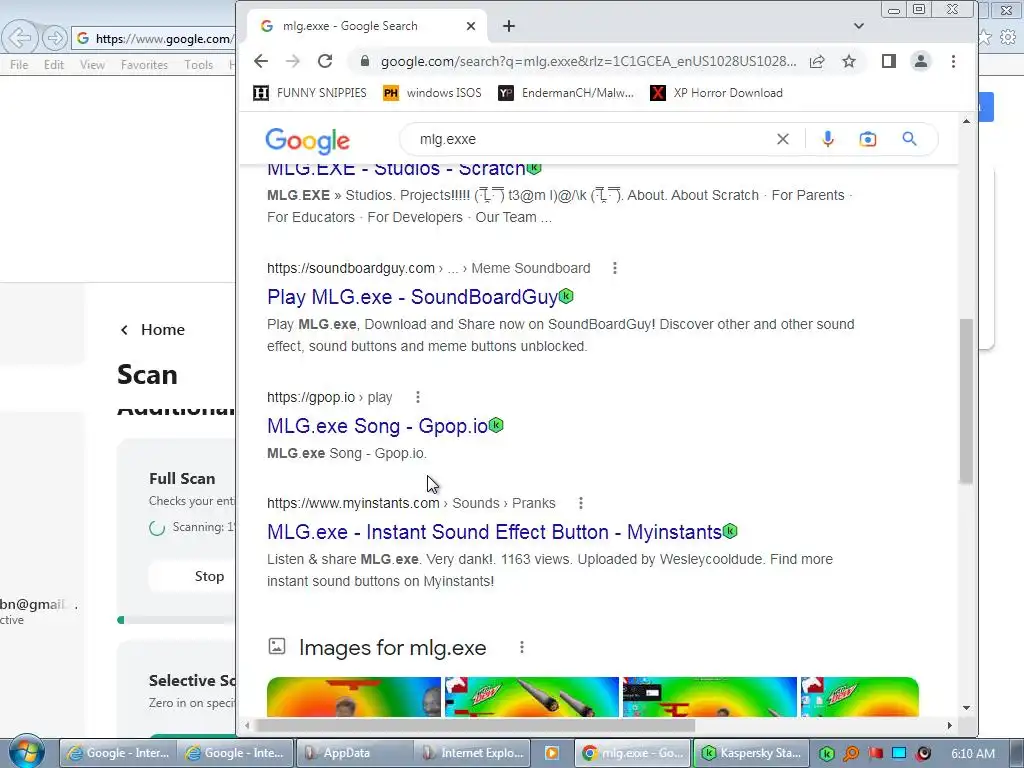Open first MLG image thumbnail
This screenshot has height=768, width=1024.
coord(354,697)
